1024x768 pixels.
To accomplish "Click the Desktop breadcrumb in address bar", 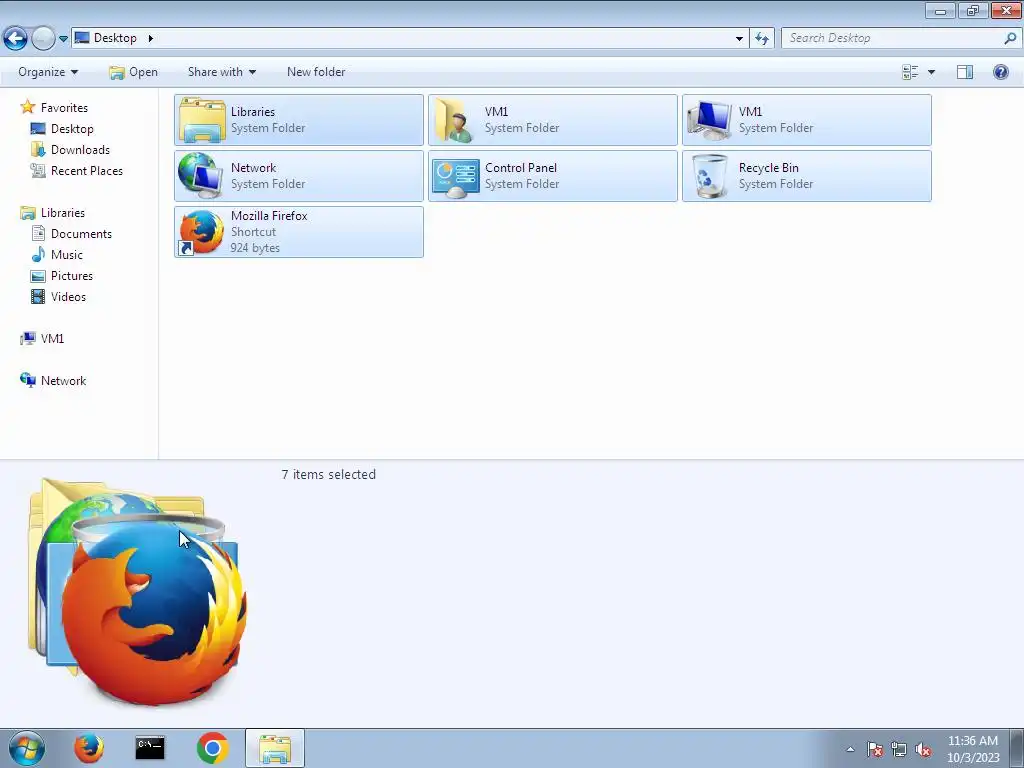I will tap(115, 38).
